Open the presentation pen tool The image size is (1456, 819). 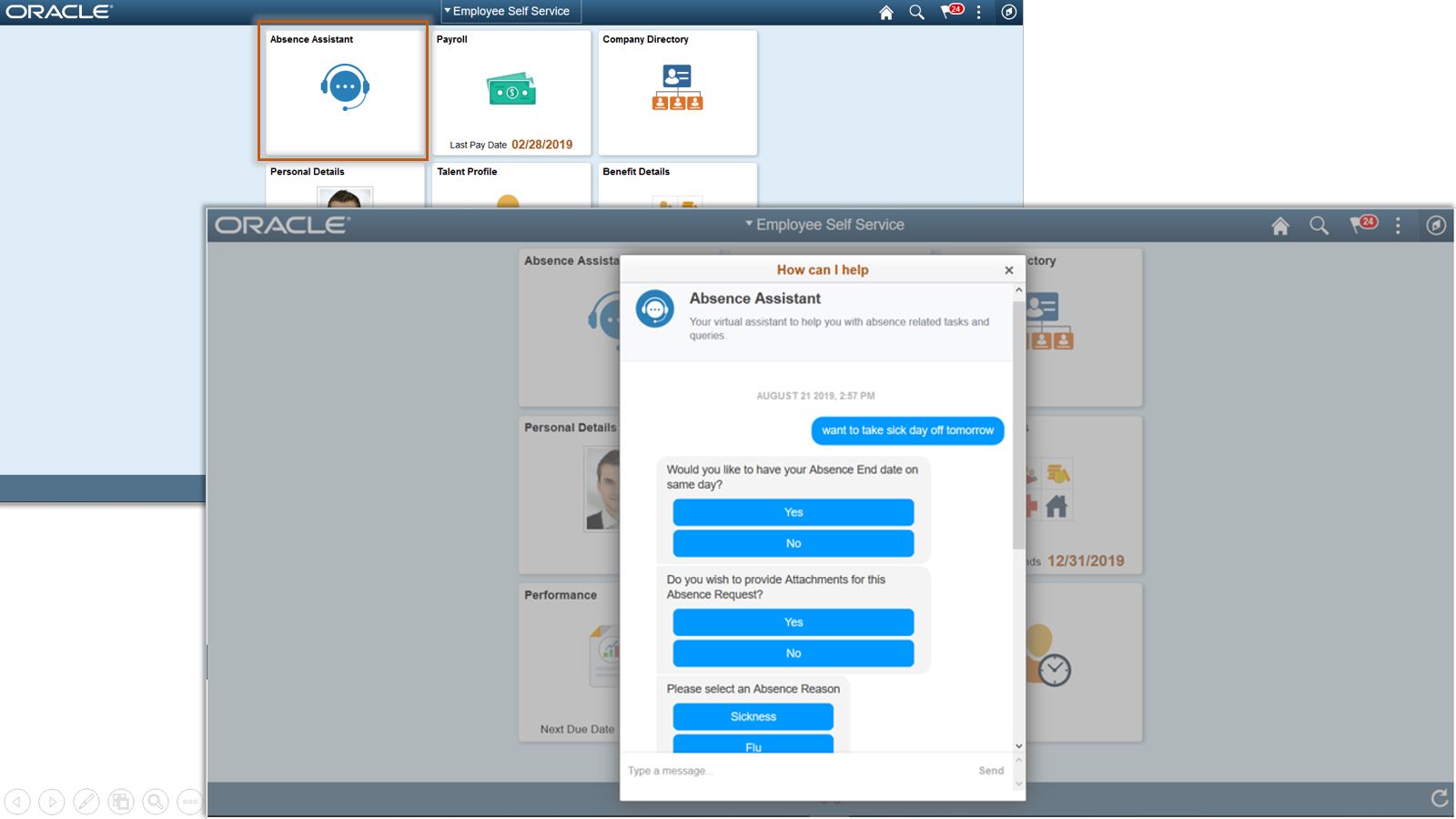point(86,802)
